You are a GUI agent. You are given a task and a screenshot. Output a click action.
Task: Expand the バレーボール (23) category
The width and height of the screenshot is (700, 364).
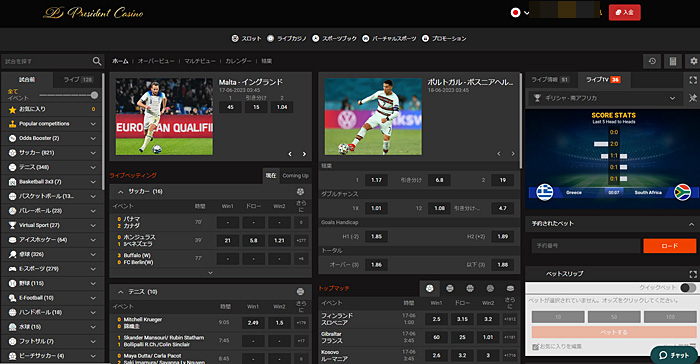[93, 211]
